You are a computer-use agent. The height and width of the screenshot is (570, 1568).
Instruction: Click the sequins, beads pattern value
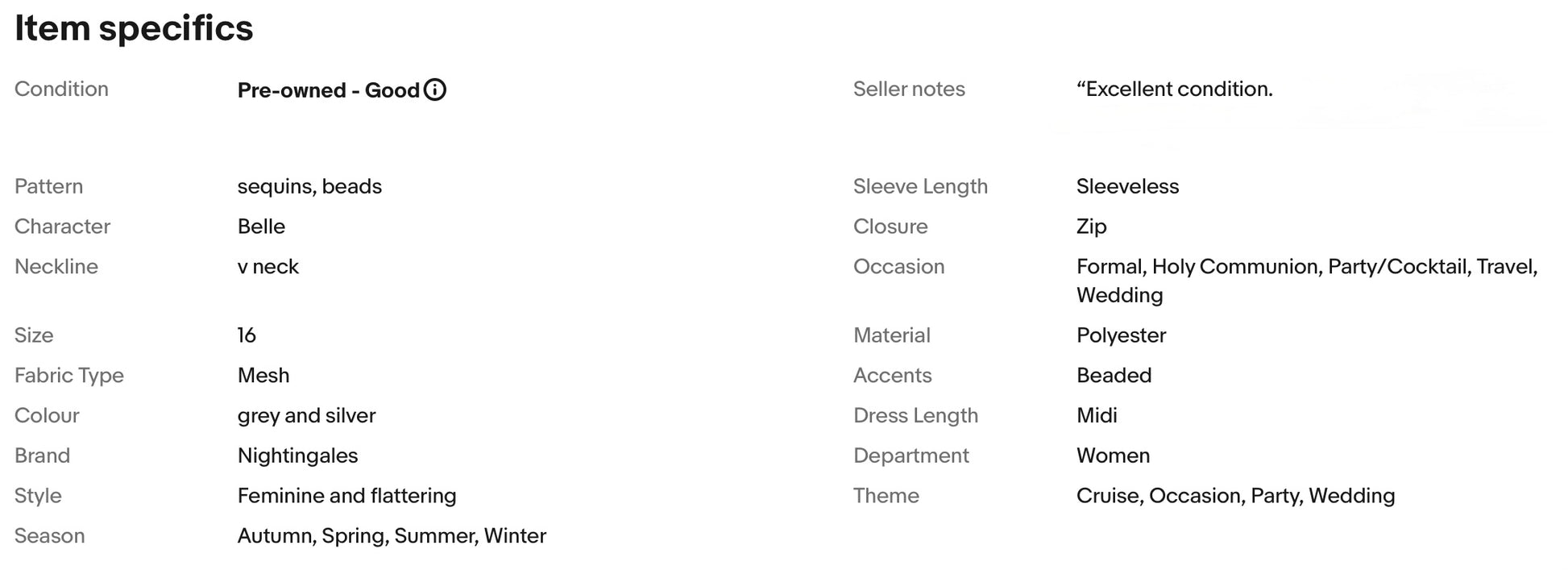pos(309,186)
